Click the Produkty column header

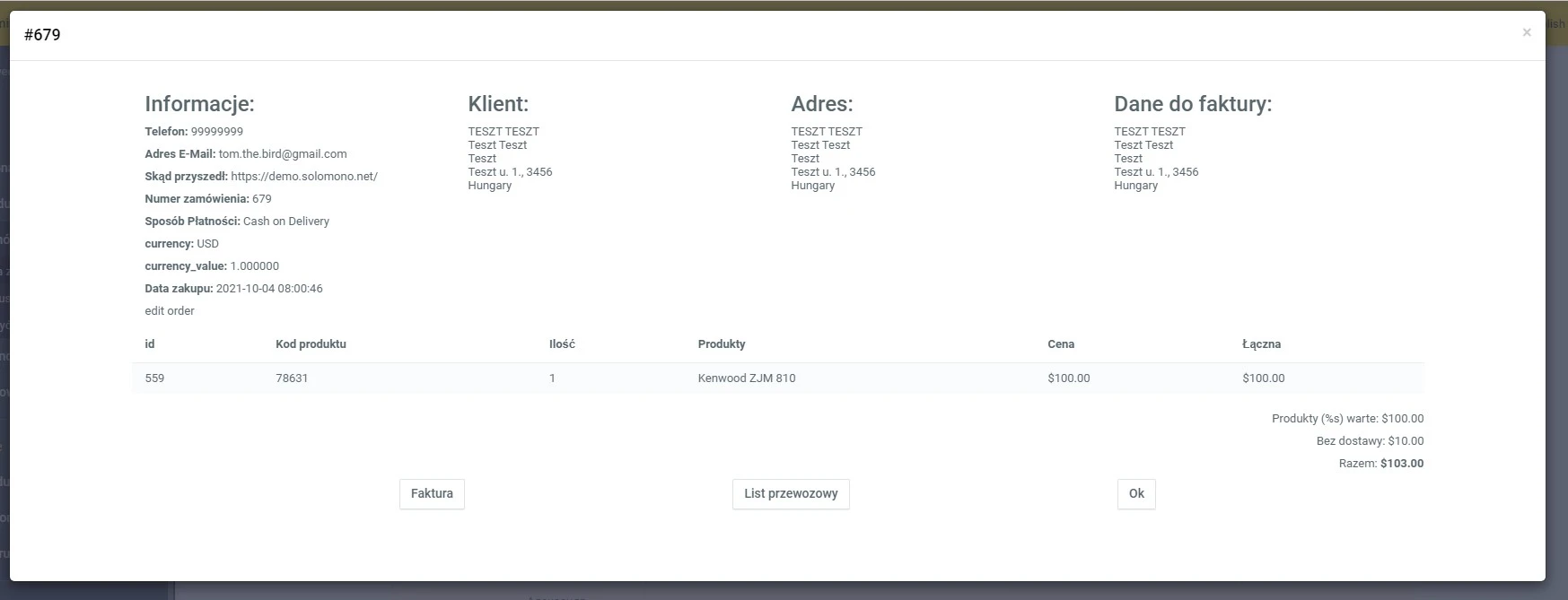tap(722, 344)
